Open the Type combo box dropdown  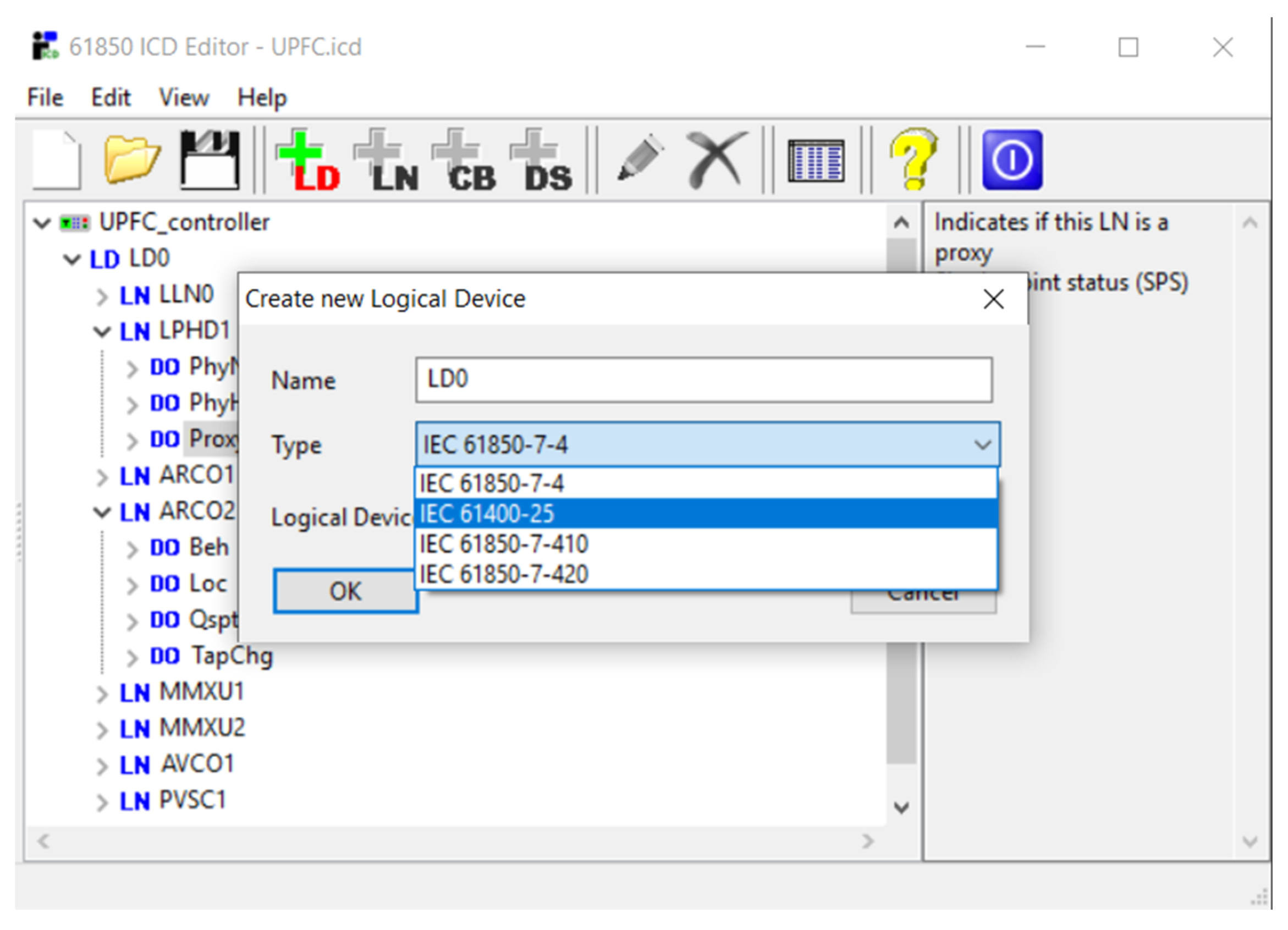coord(982,444)
